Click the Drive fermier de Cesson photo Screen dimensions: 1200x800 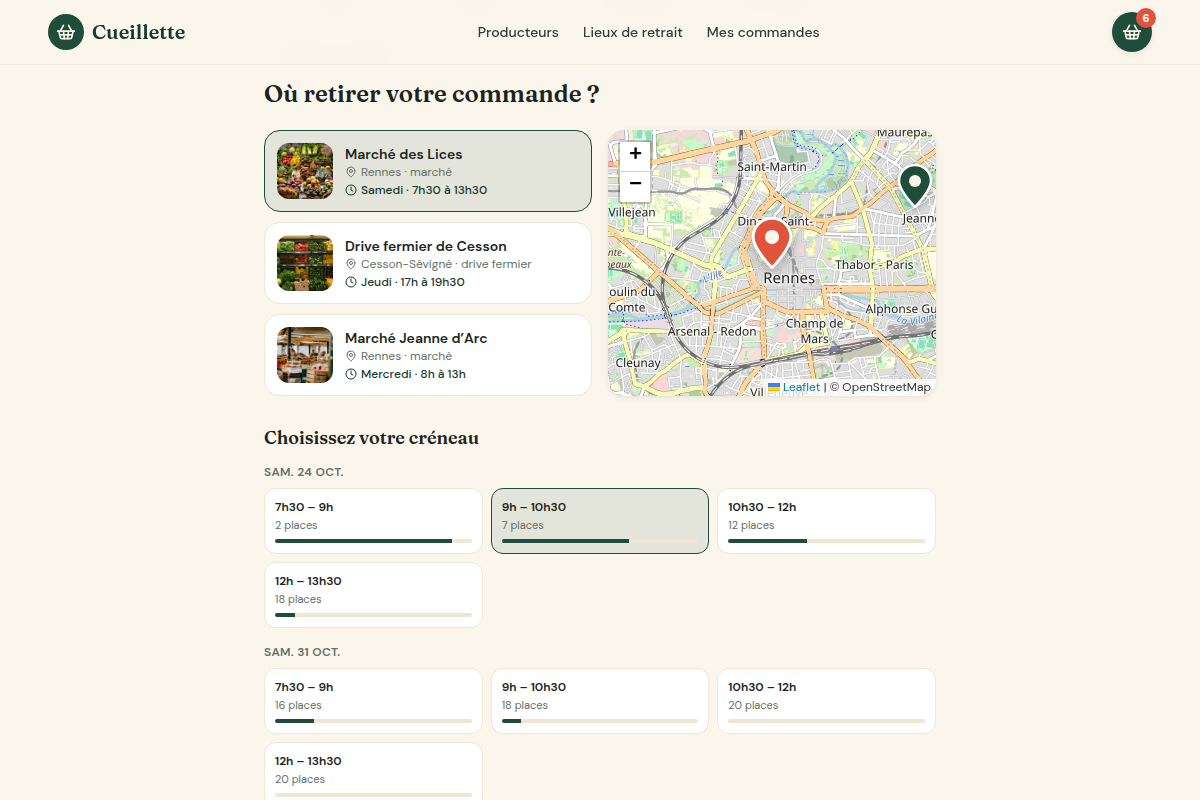305,263
